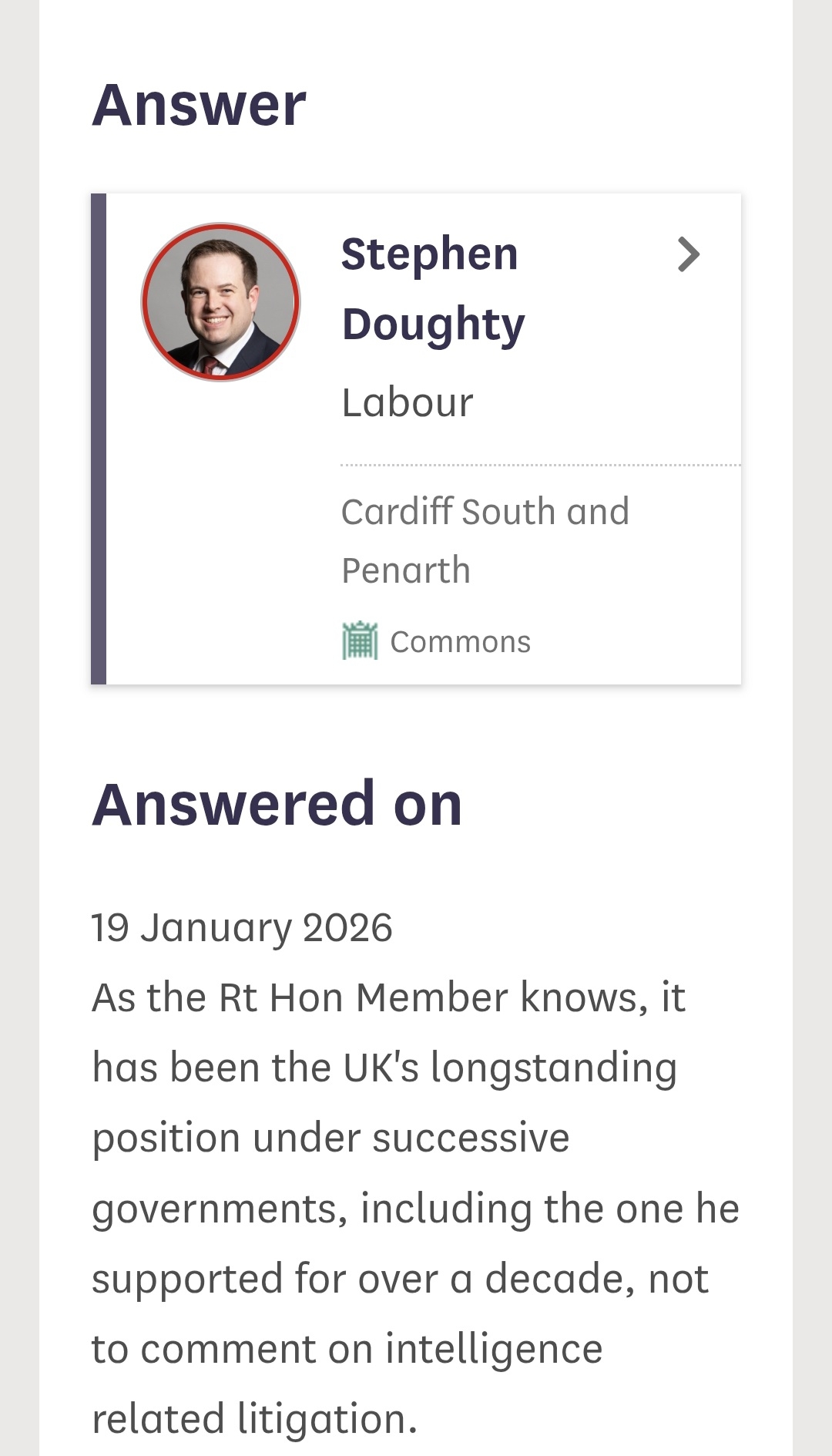
Task: Select the Labour party label
Action: tap(407, 403)
